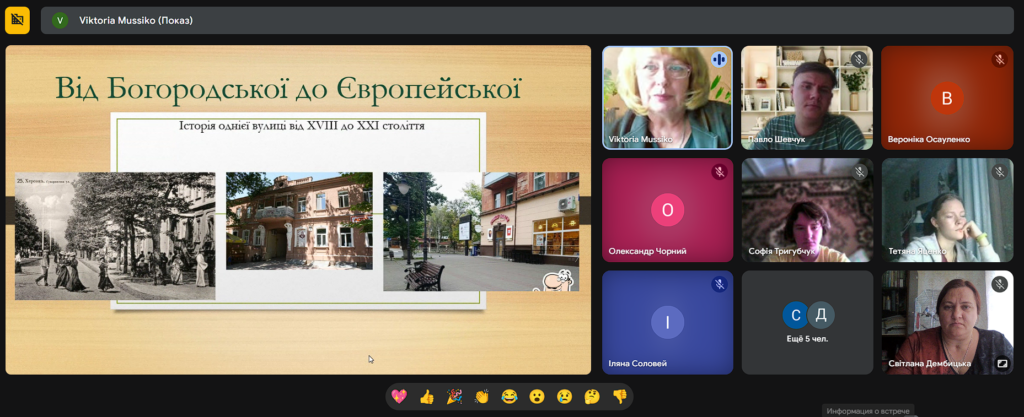Send the thumbs down reaction

pos(619,397)
